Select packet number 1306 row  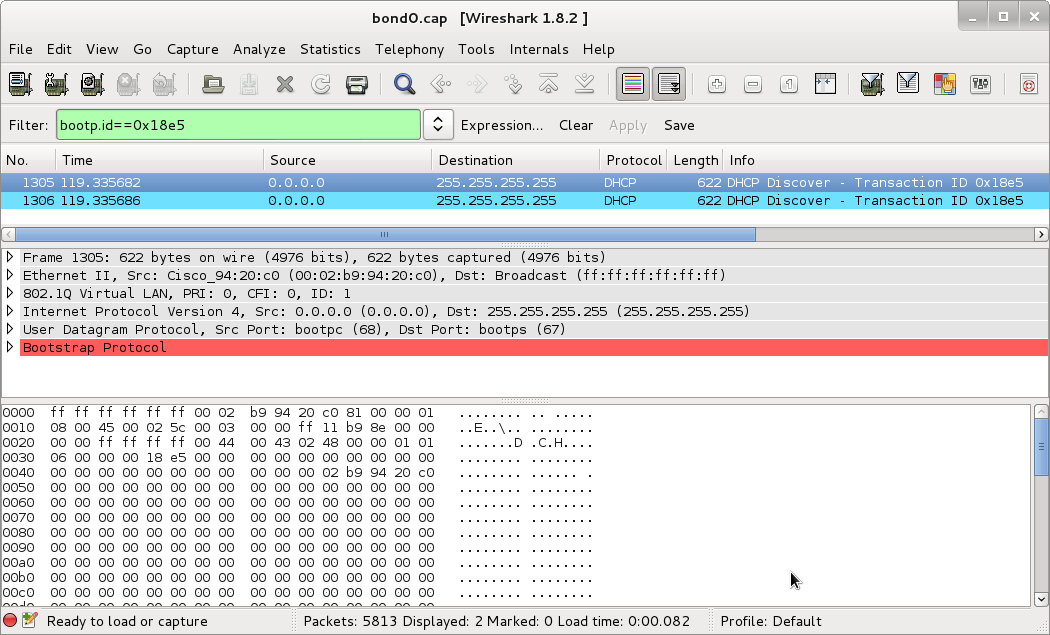pos(525,200)
